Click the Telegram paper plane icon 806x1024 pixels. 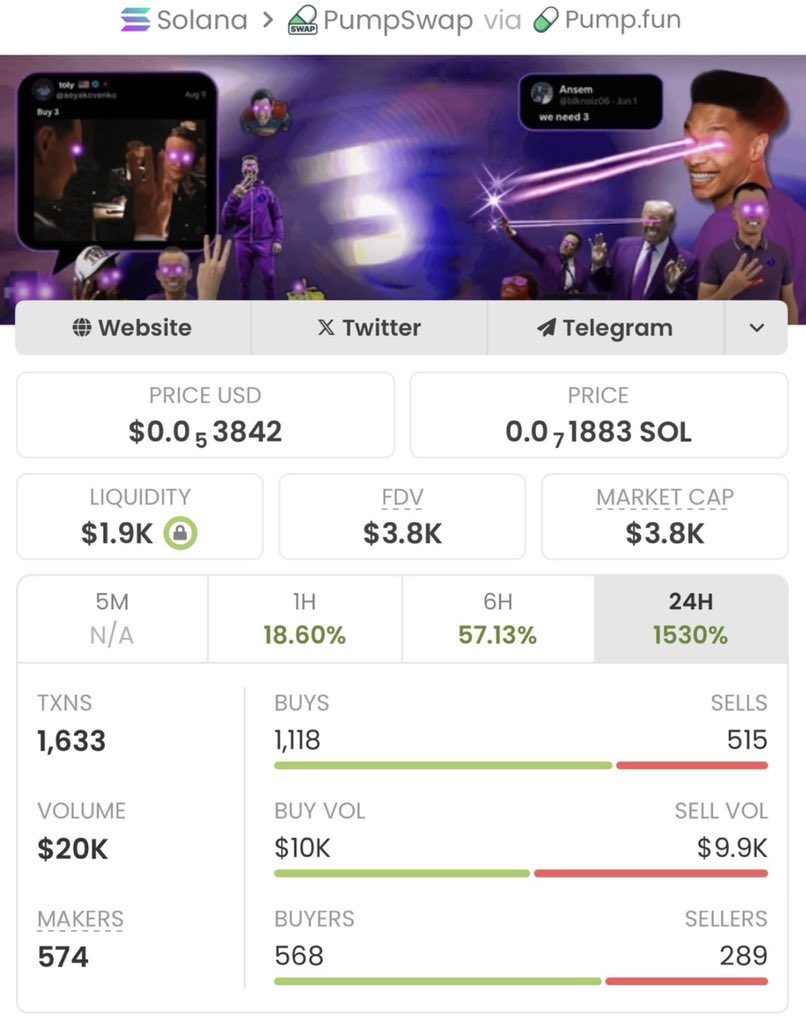pos(546,327)
